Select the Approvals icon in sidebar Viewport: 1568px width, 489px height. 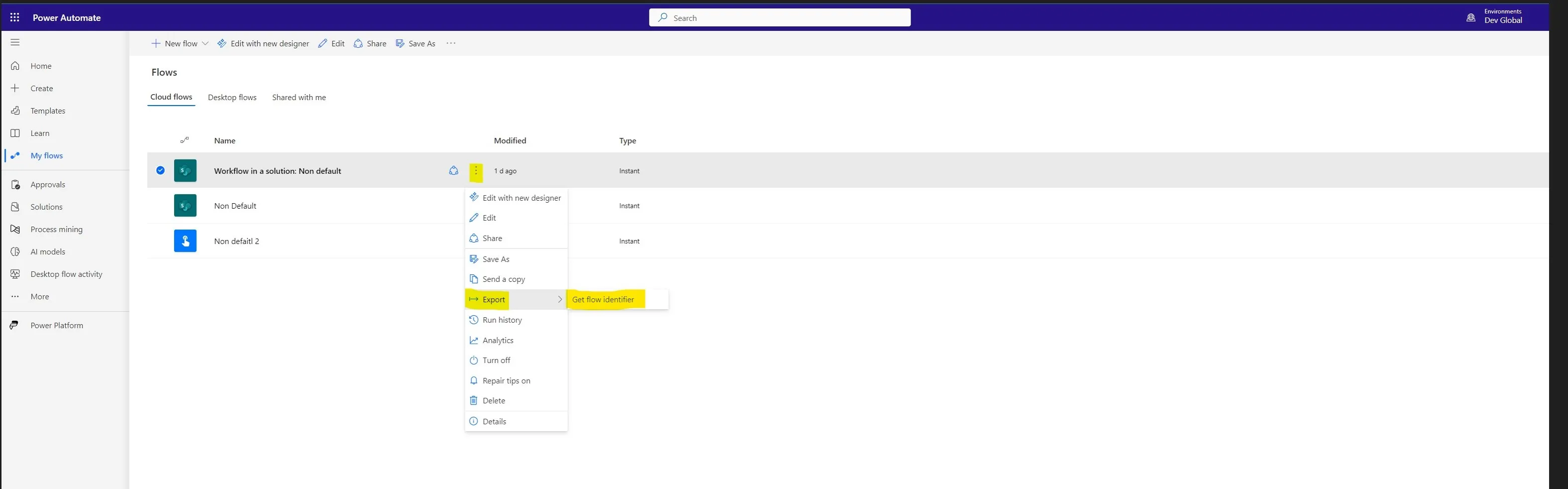tap(14, 184)
